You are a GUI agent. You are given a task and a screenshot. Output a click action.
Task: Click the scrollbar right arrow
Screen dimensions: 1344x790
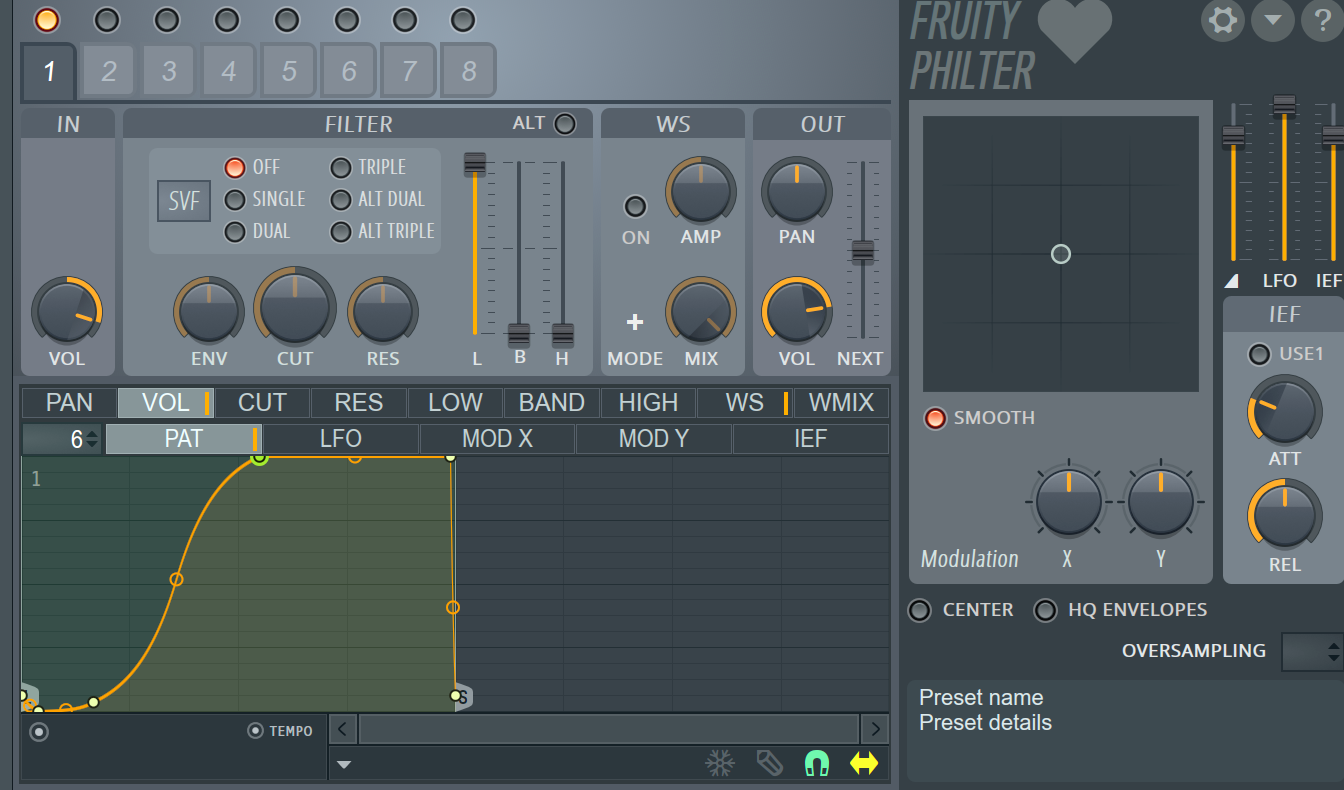[x=875, y=729]
